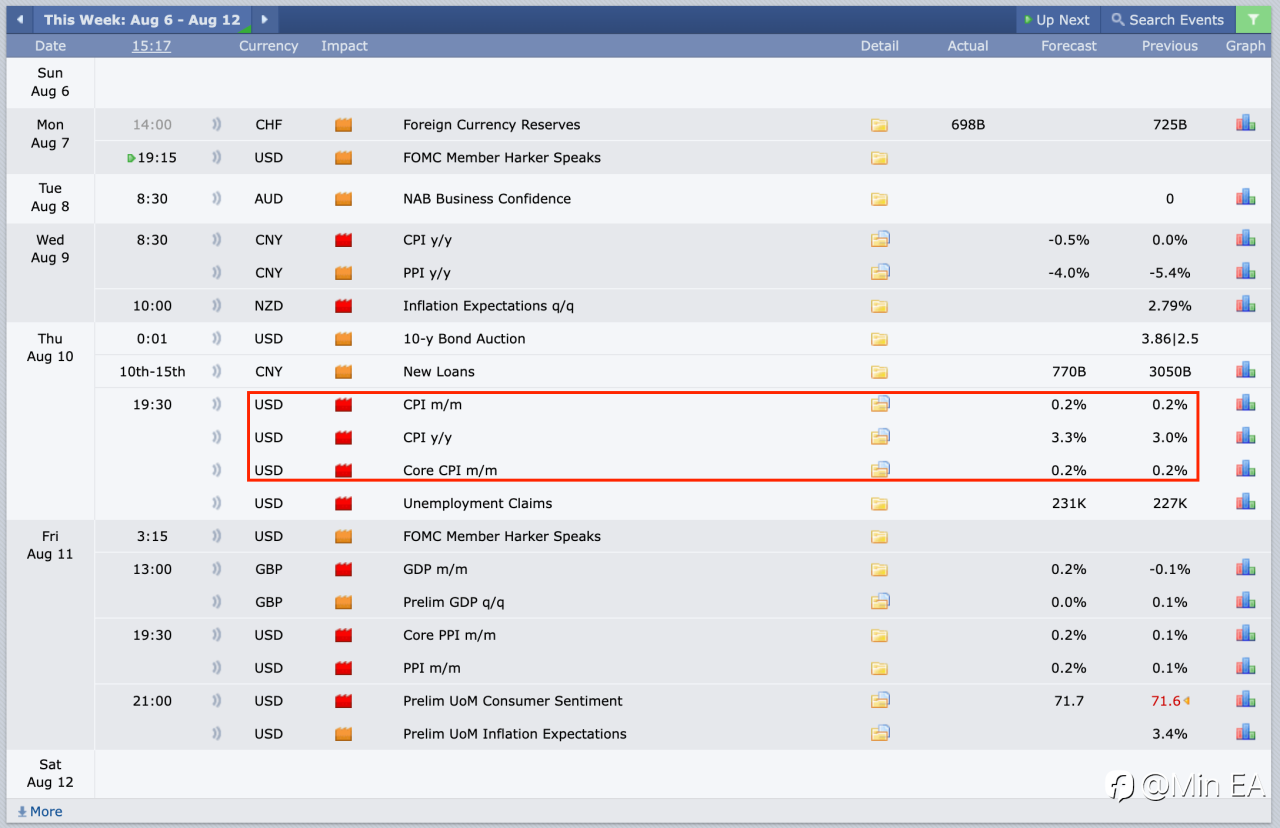Open detail folder for GDP m/m
This screenshot has width=1280, height=828.
point(879,570)
